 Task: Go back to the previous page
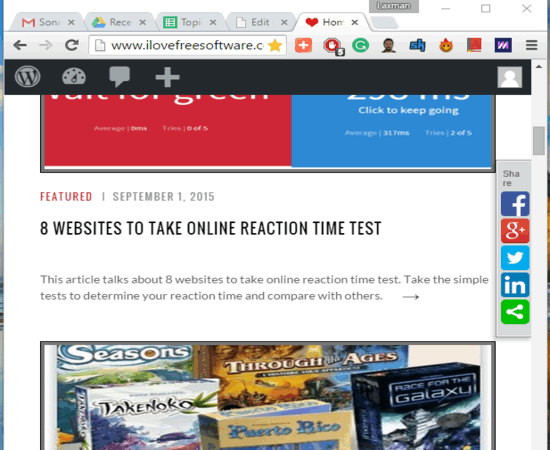[20, 45]
